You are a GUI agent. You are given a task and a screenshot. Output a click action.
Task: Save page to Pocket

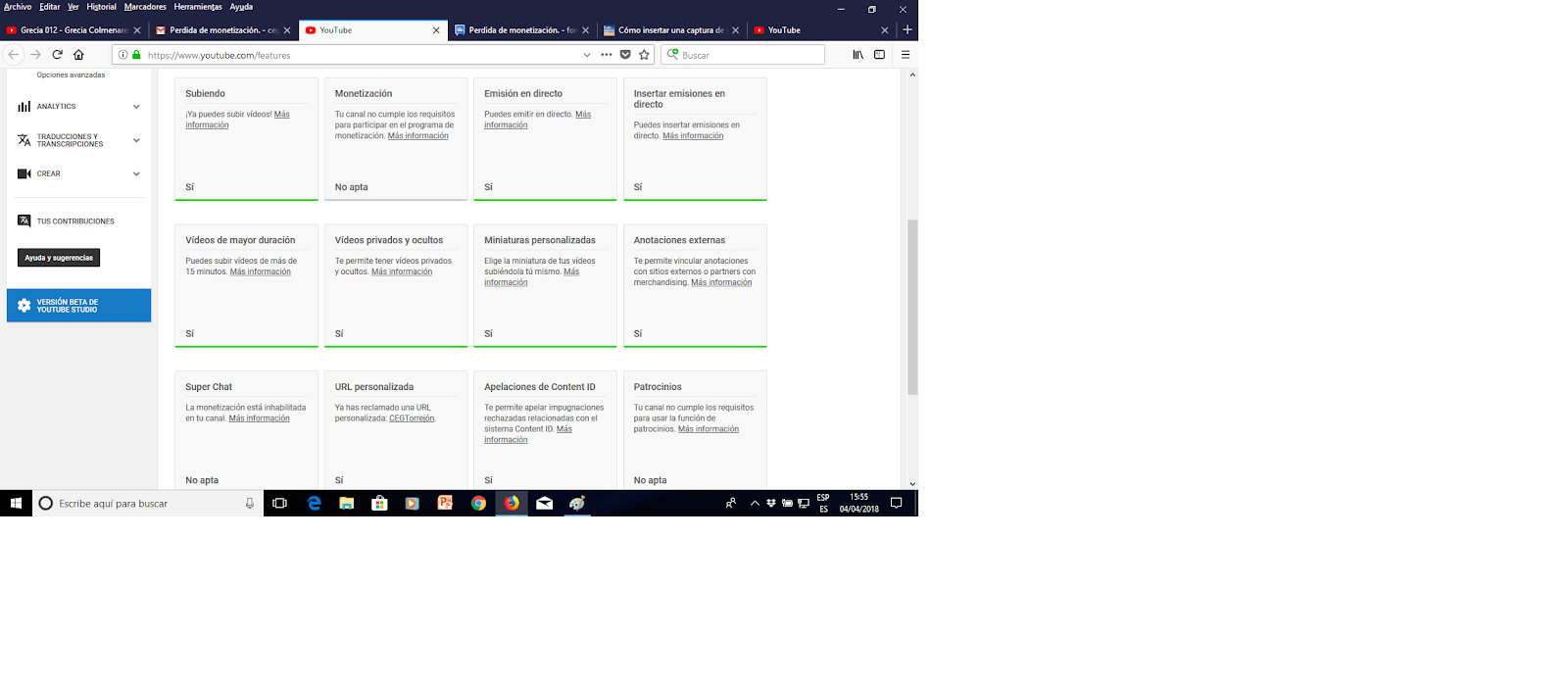[x=625, y=55]
